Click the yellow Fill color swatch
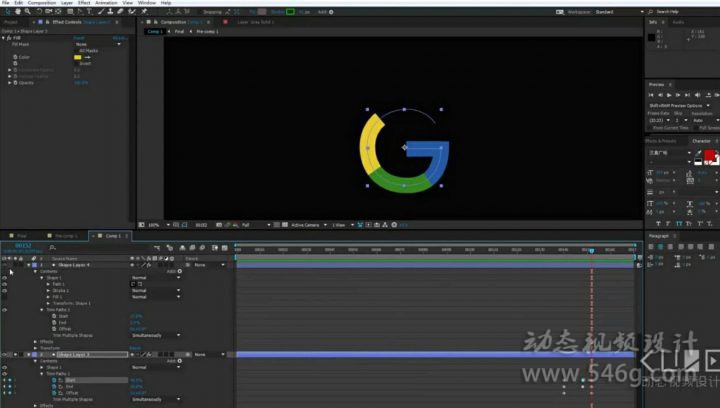 77,57
